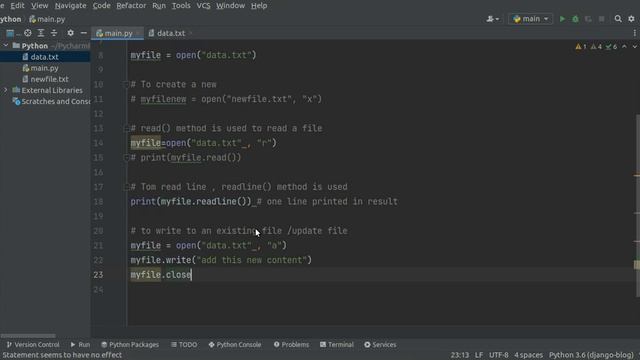Viewport: 640px width, 360px height.
Task: Click LF line separator in status bar
Action: pos(479,355)
